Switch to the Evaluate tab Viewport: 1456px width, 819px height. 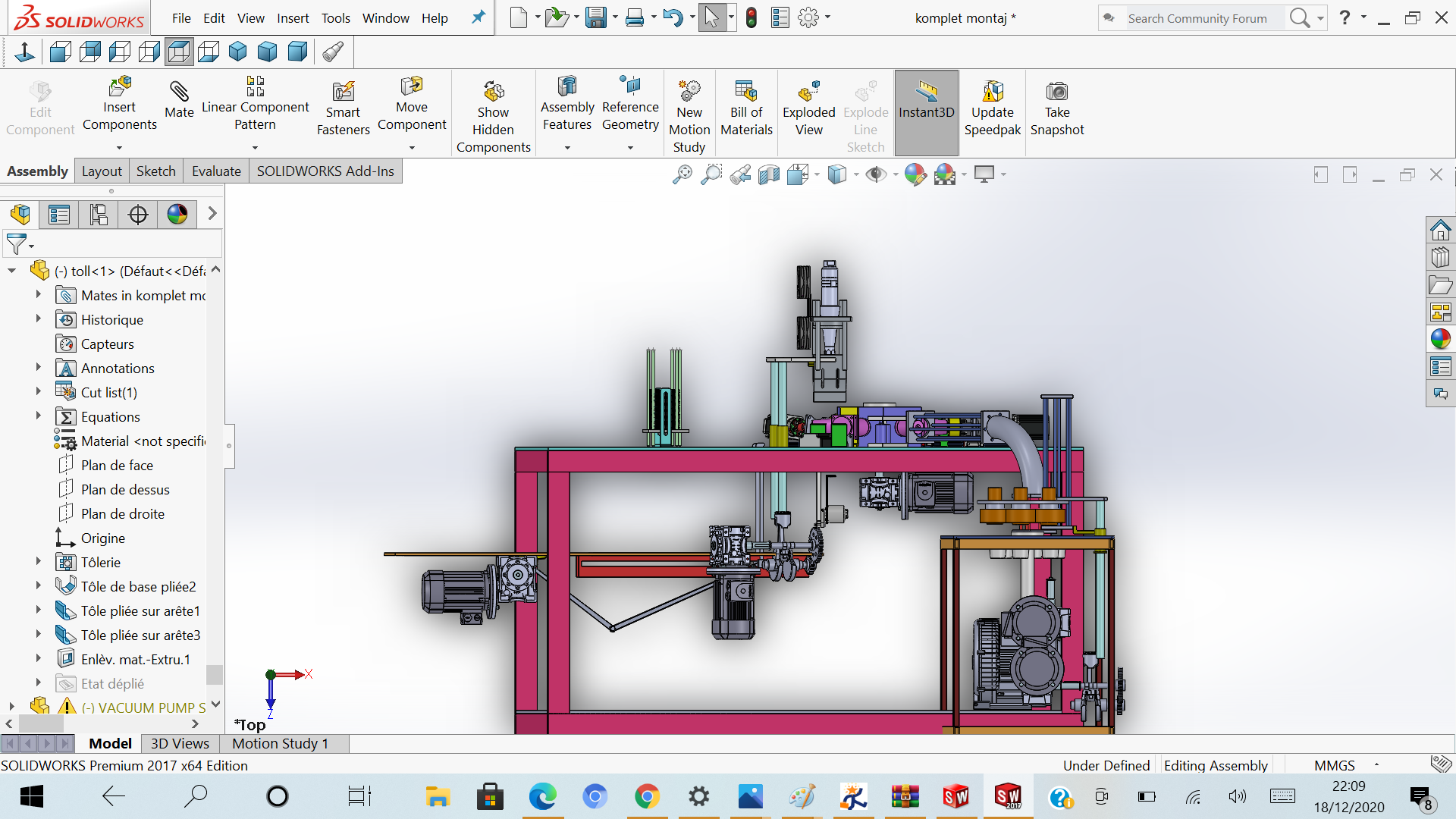[216, 171]
